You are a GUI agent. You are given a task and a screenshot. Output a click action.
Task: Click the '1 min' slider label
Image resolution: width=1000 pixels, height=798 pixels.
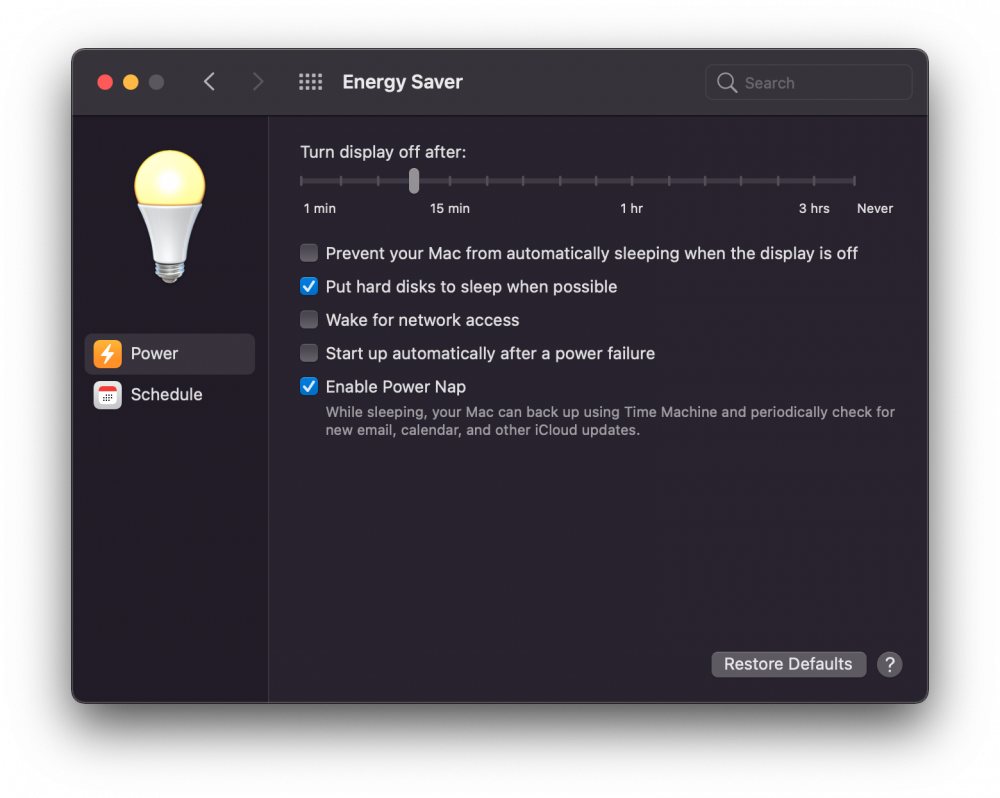[x=320, y=209]
